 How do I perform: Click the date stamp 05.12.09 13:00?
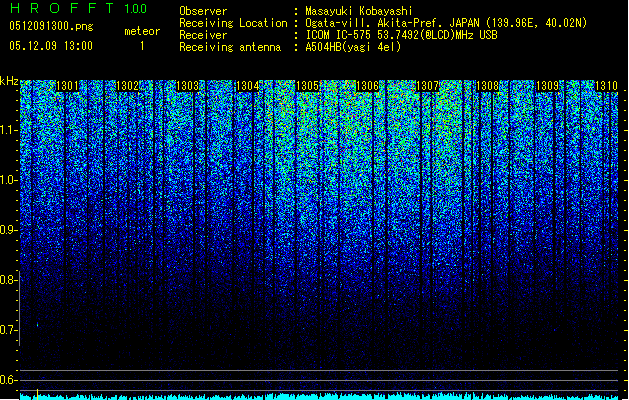tap(51, 46)
